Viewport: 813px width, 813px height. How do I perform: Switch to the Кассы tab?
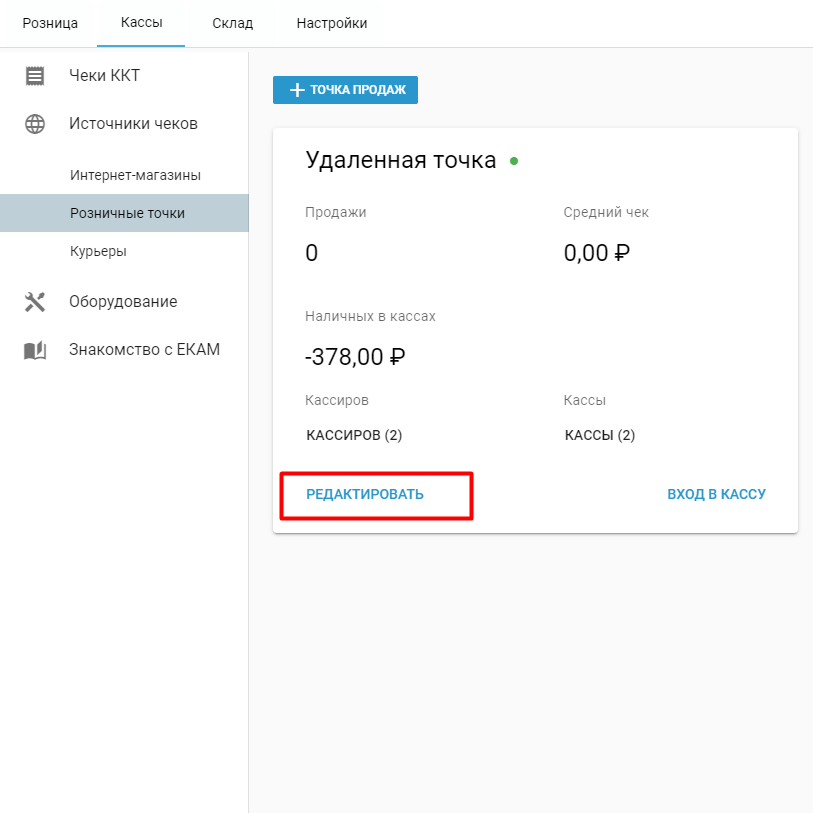(x=141, y=23)
